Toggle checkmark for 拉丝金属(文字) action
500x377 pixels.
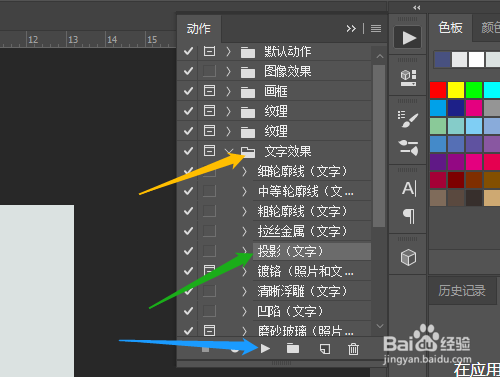[188, 231]
